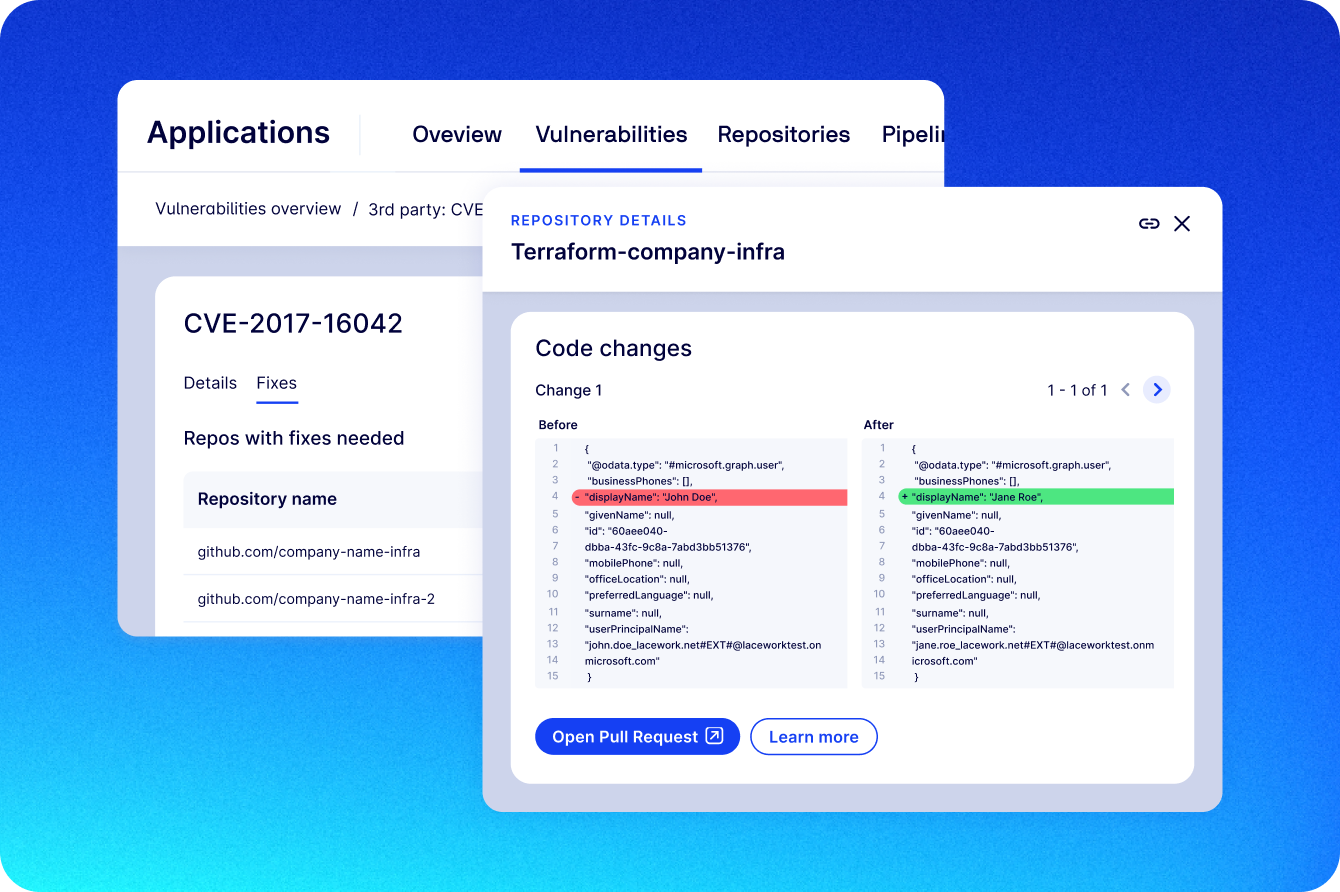The width and height of the screenshot is (1340, 892).
Task: Copy the repository details link icon
Action: [x=1149, y=224]
